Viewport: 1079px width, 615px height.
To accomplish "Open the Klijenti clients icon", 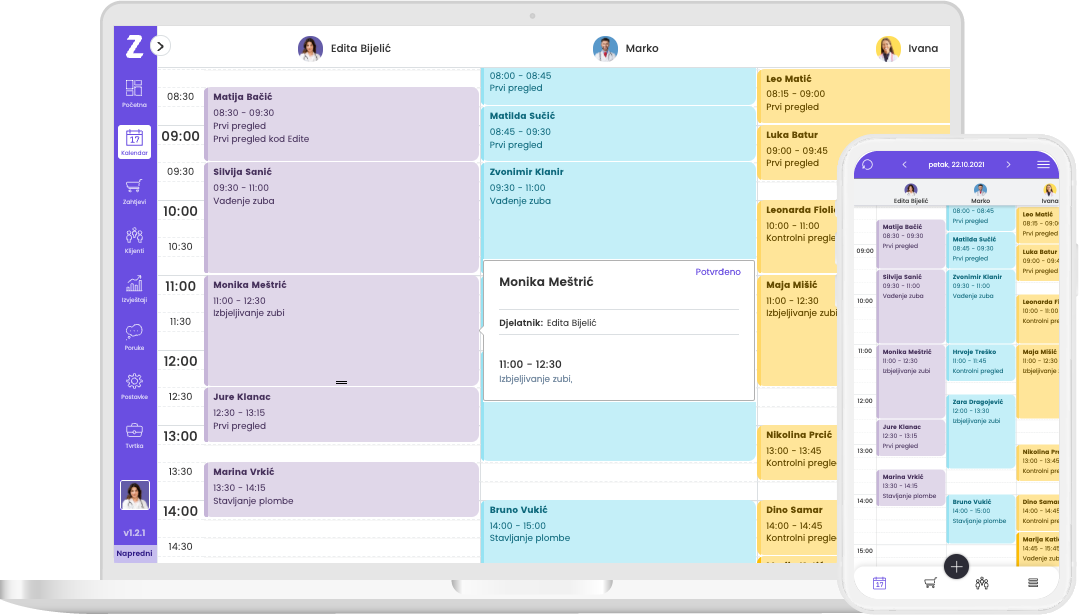I will (x=135, y=240).
